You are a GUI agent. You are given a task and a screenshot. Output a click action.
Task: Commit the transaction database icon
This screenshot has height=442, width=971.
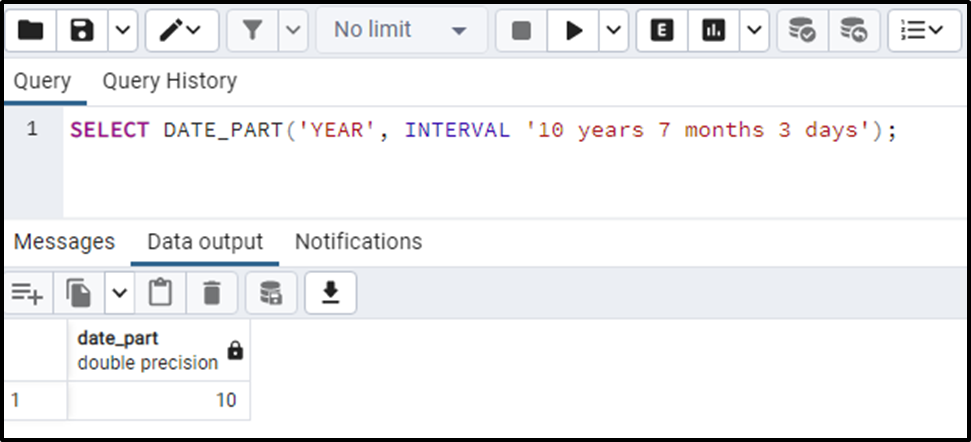pos(802,30)
